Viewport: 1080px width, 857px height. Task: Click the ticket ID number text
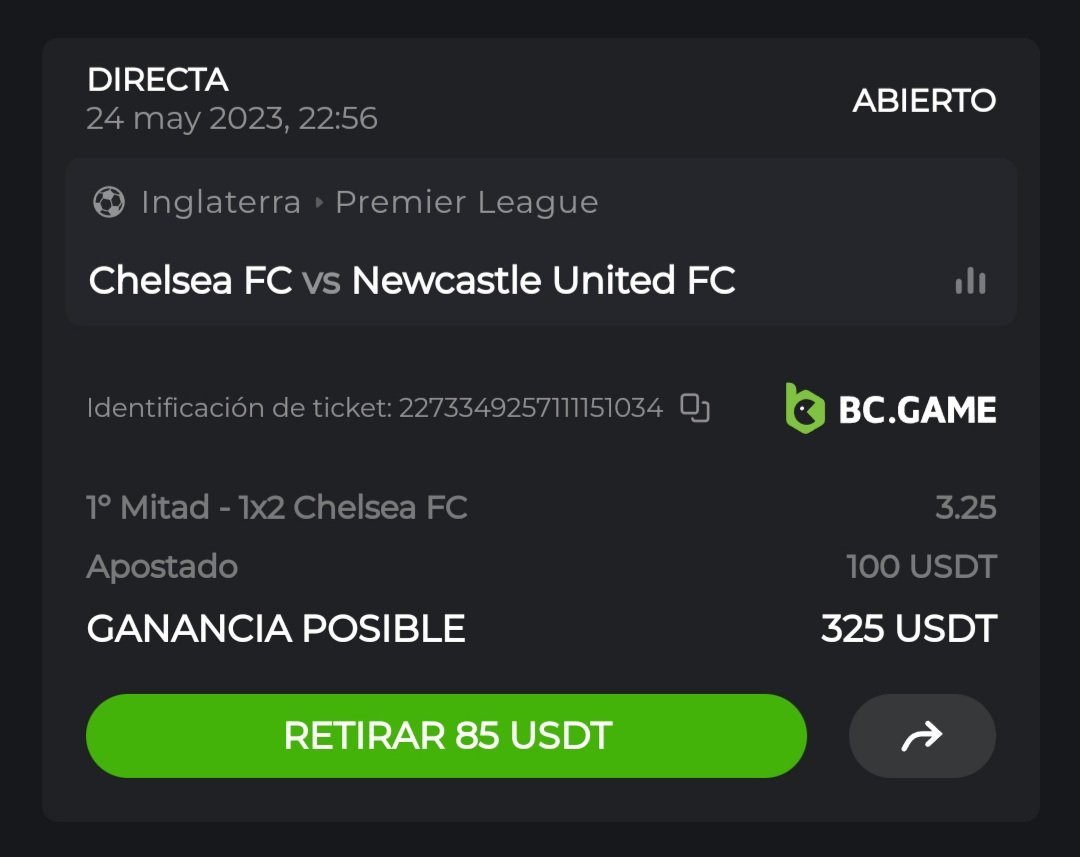point(530,408)
